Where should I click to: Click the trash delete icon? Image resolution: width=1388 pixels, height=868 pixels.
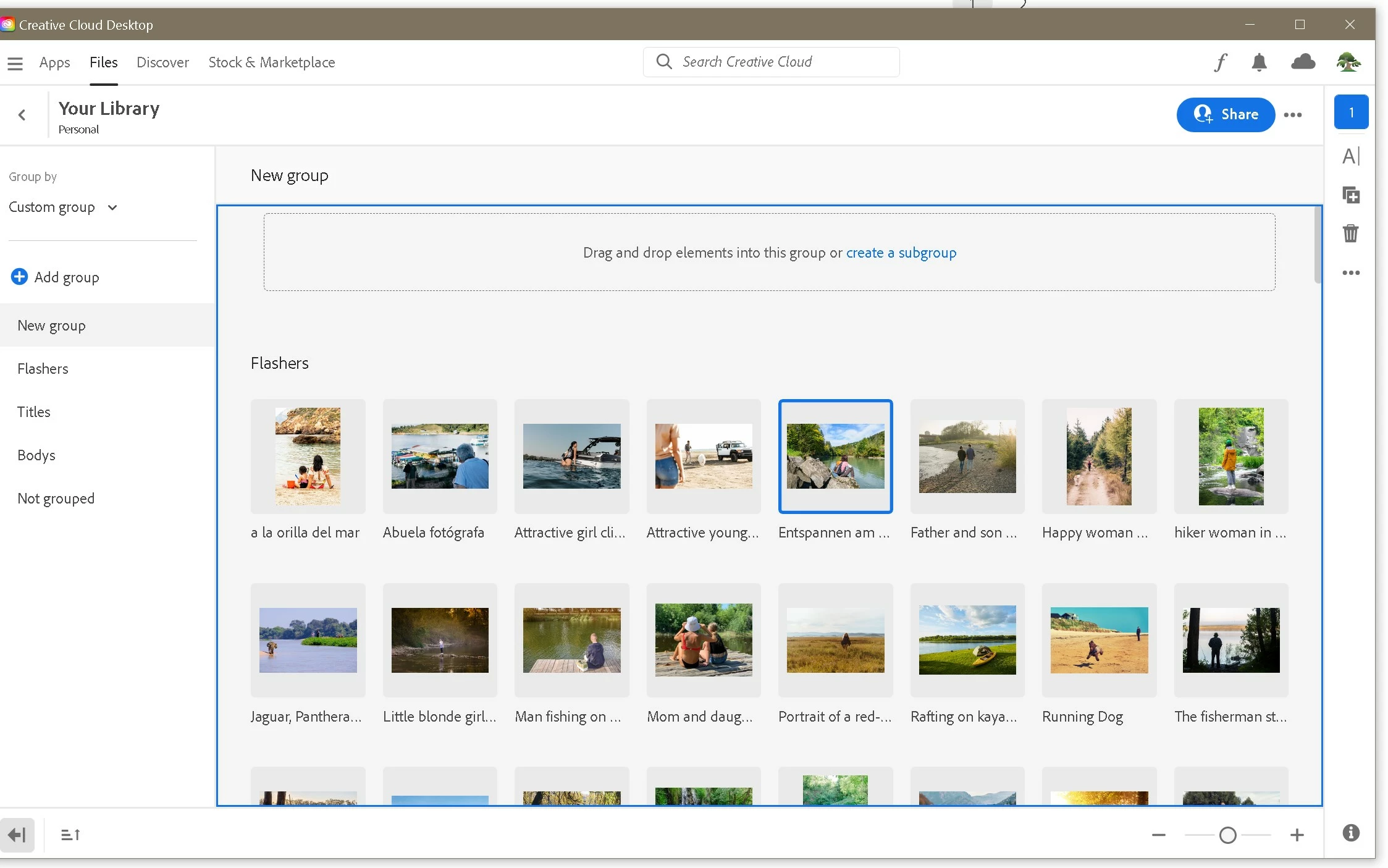point(1350,234)
